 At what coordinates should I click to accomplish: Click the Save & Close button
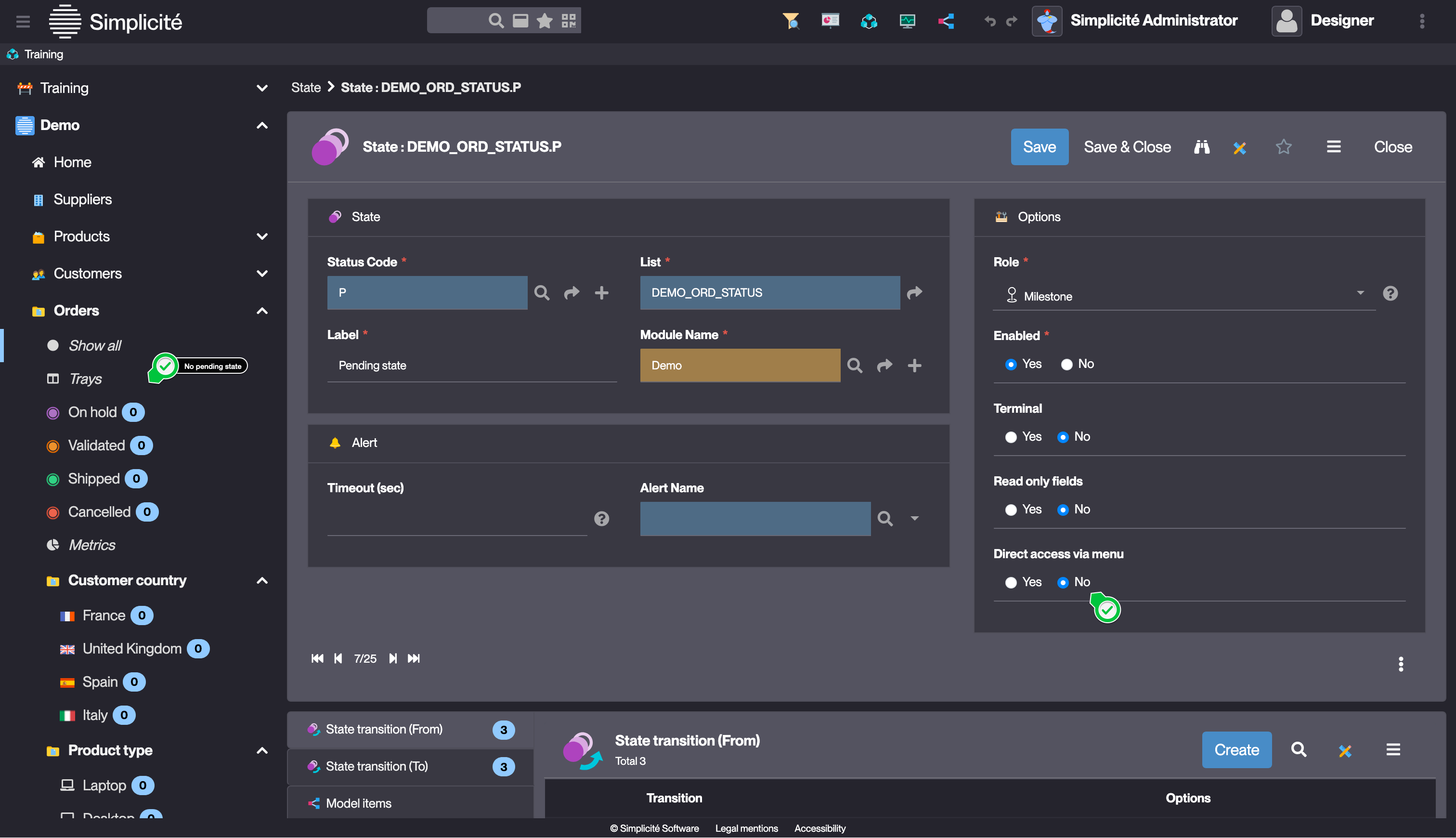[1127, 147]
